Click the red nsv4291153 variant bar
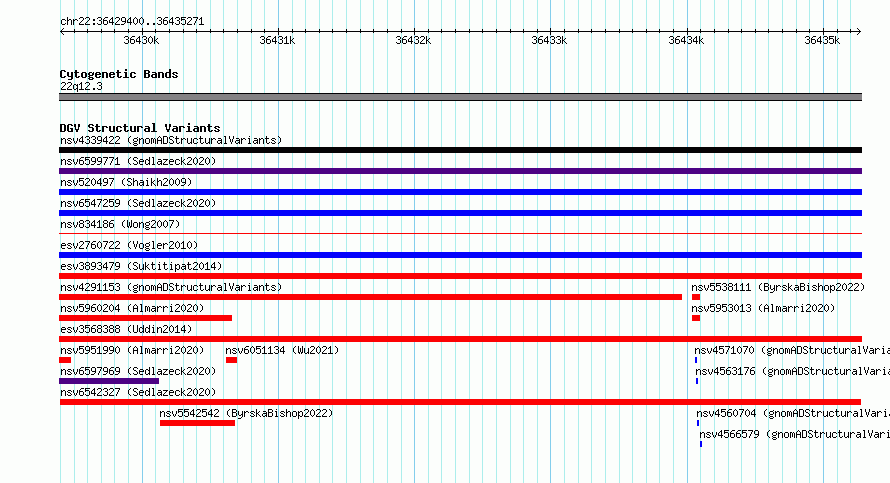Screen dimensions: 890x483 coord(371,297)
